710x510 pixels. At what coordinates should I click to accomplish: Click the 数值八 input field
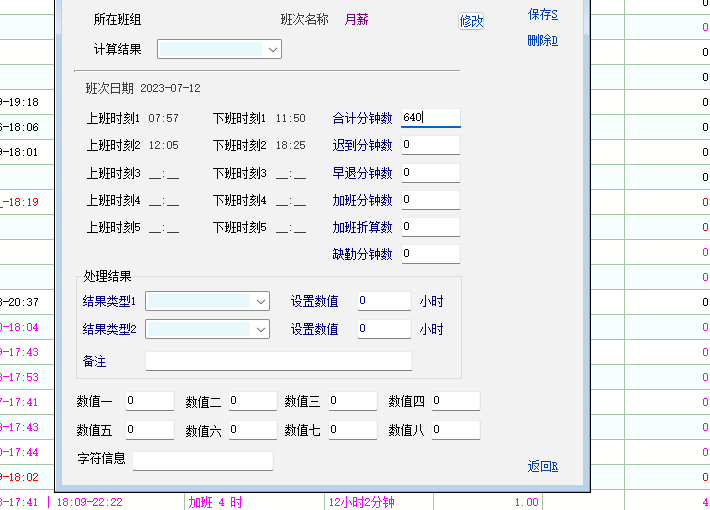coord(455,430)
